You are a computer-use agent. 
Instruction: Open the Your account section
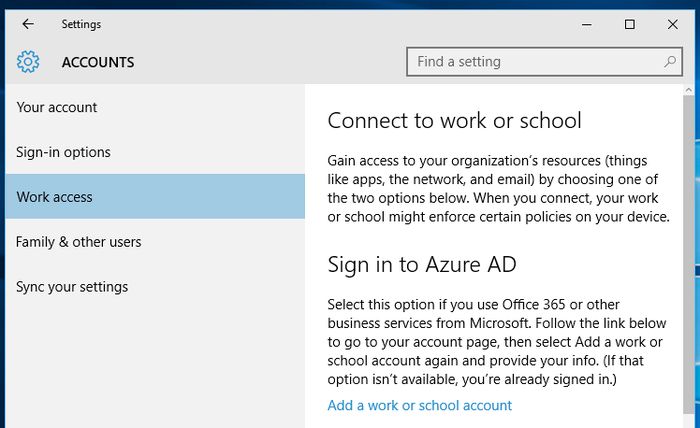coord(57,107)
